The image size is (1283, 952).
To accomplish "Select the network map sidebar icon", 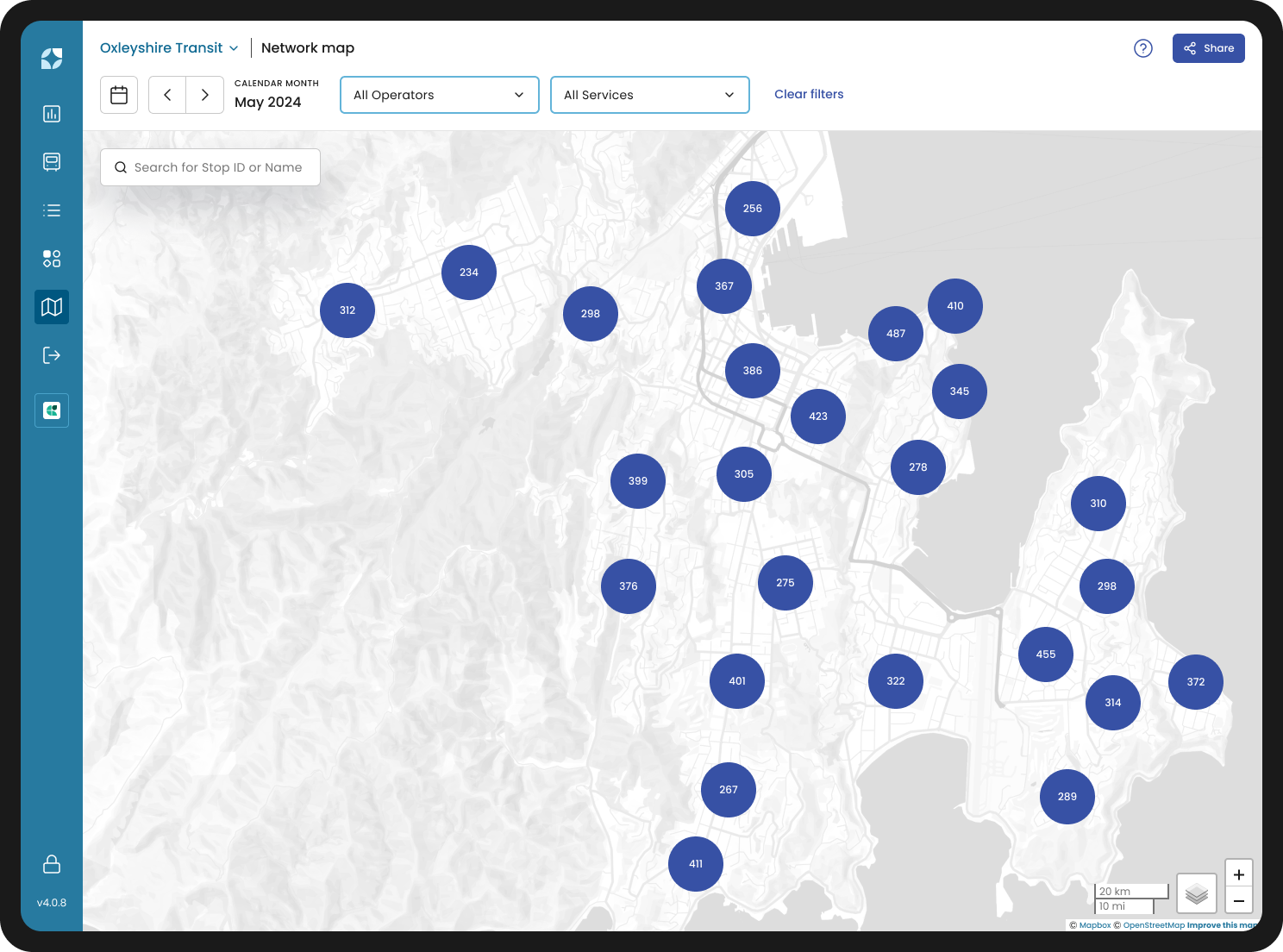I will [52, 307].
